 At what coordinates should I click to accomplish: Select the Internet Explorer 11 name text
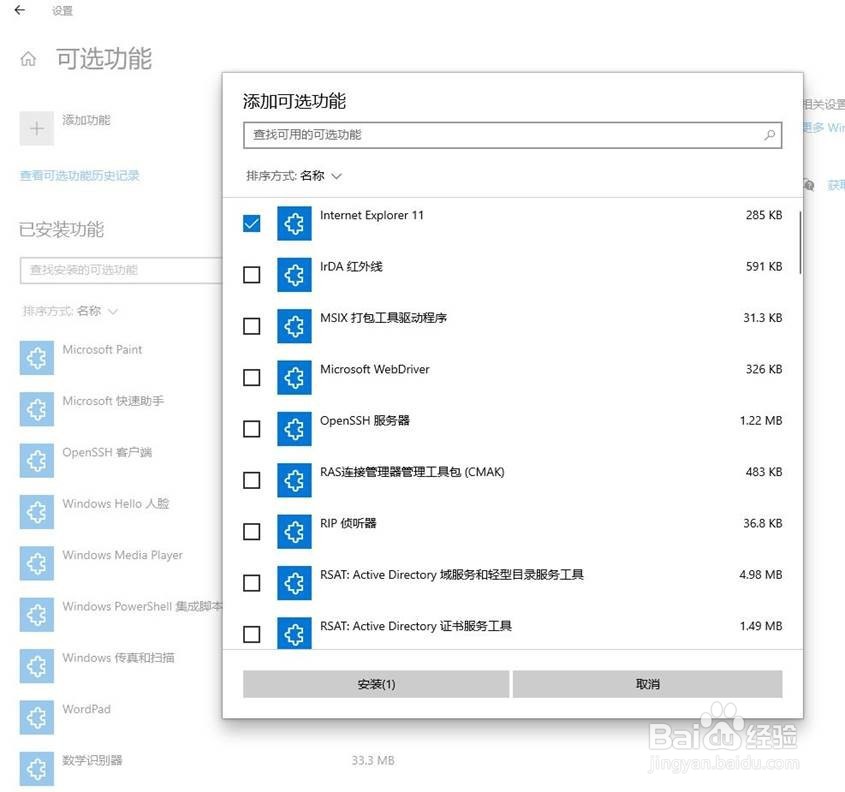[372, 215]
